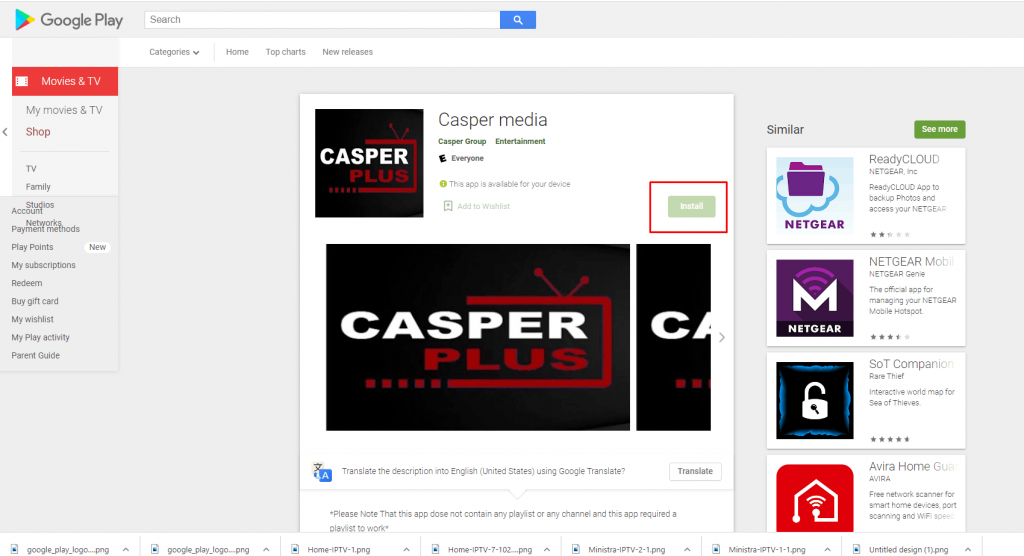This screenshot has height=556, width=1024.
Task: Open the Avira Home Guard app title
Action: (x=912, y=466)
